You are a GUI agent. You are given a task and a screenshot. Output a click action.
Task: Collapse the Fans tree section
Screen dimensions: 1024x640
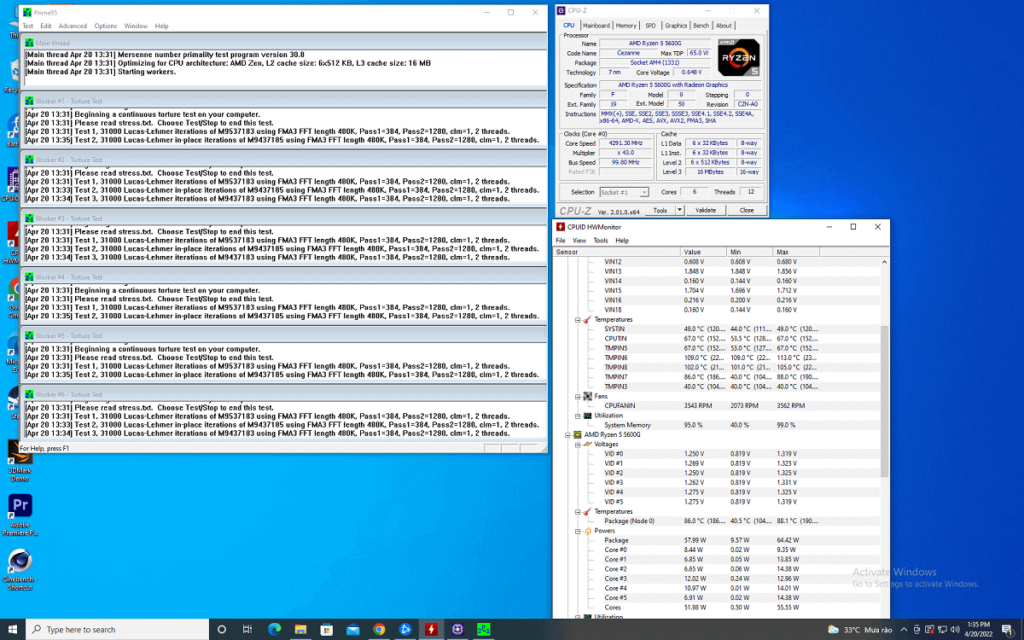[x=578, y=396]
